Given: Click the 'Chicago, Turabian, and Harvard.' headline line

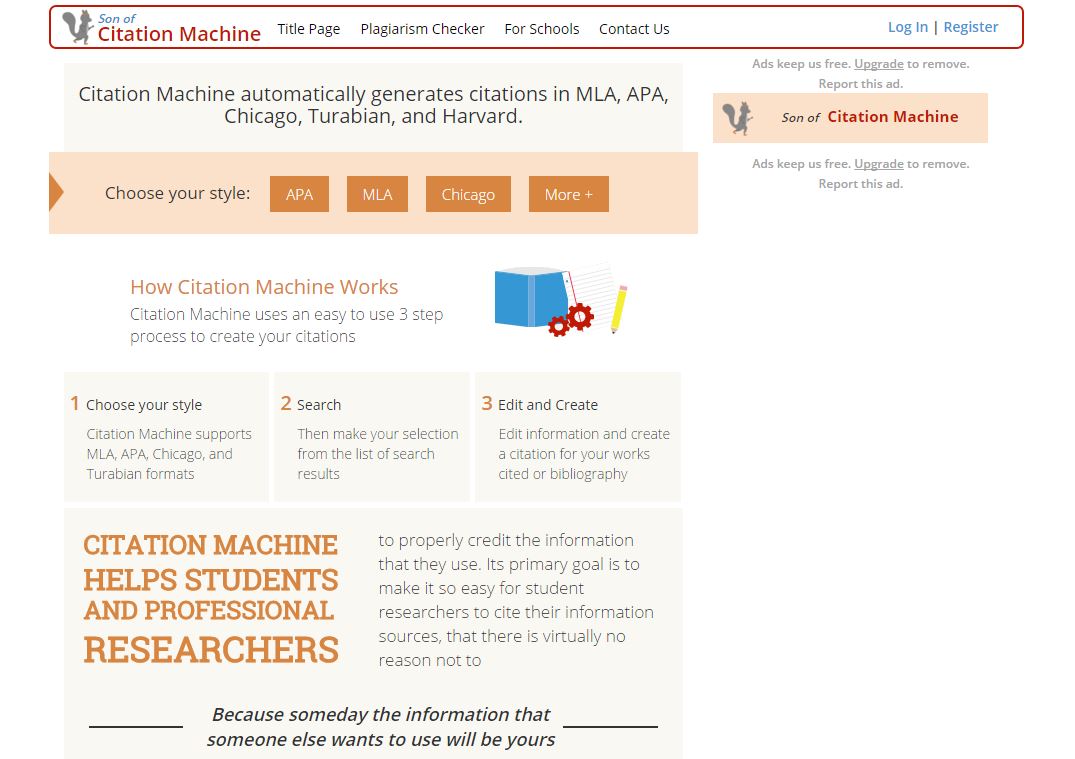Looking at the screenshot, I should coord(374,116).
